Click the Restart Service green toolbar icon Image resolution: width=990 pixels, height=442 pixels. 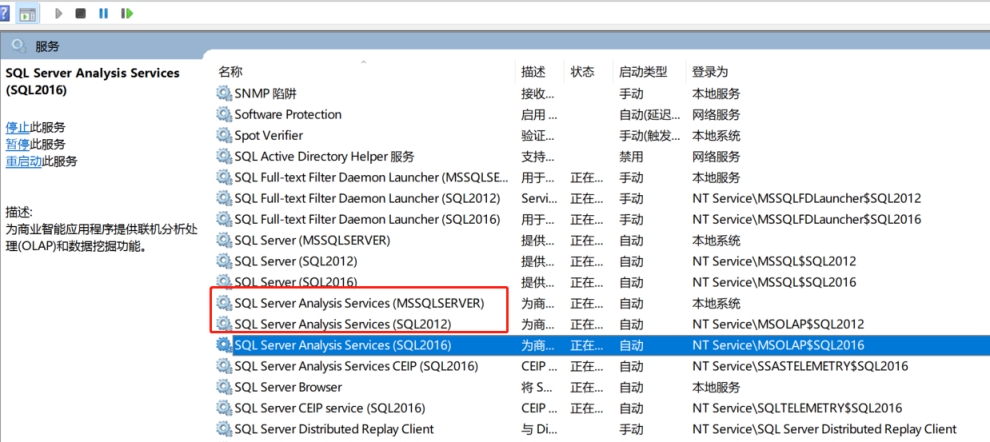coord(127,13)
